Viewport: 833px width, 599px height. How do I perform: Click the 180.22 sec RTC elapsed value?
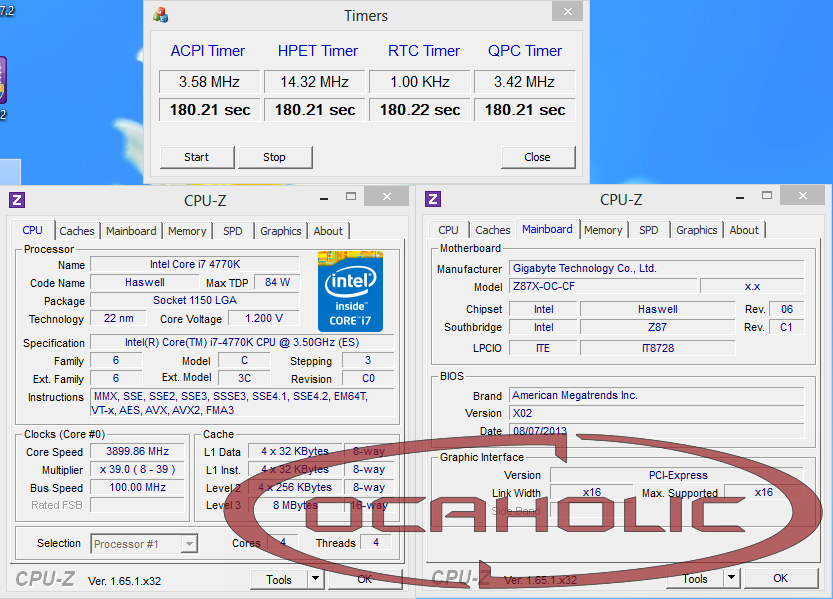(x=420, y=110)
